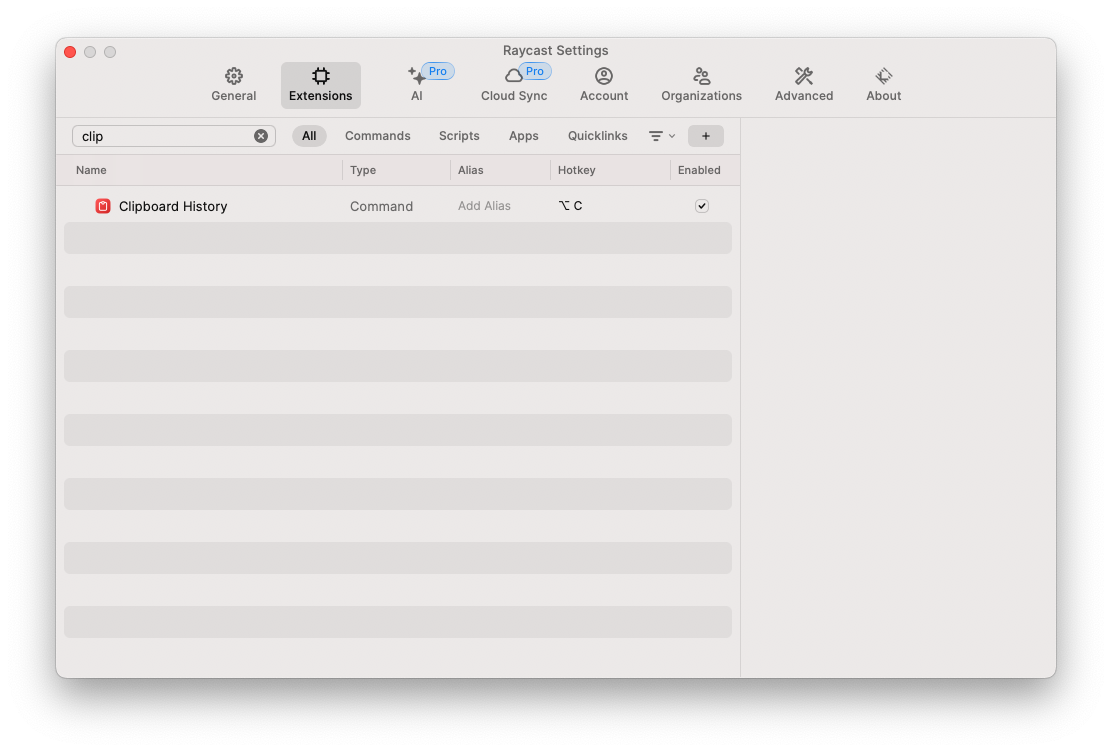Click the Hotkey column header
This screenshot has height=752, width=1112.
click(577, 170)
